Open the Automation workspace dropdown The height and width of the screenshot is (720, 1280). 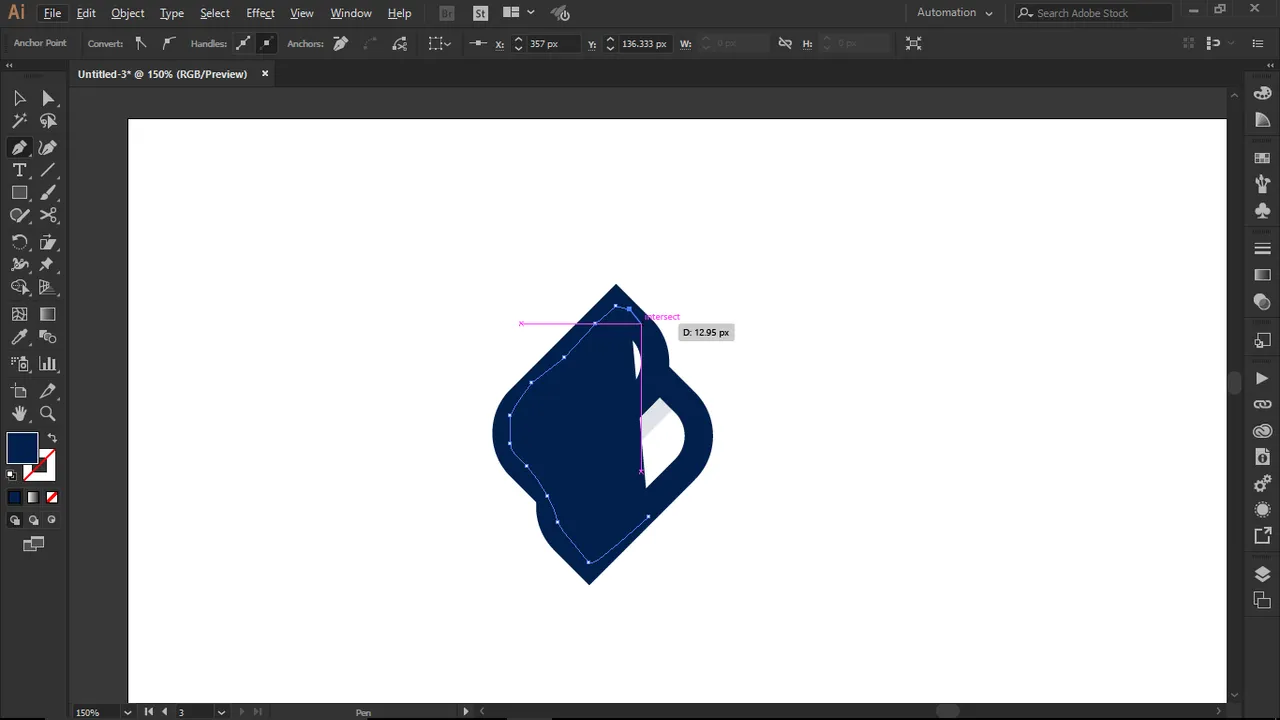point(955,13)
